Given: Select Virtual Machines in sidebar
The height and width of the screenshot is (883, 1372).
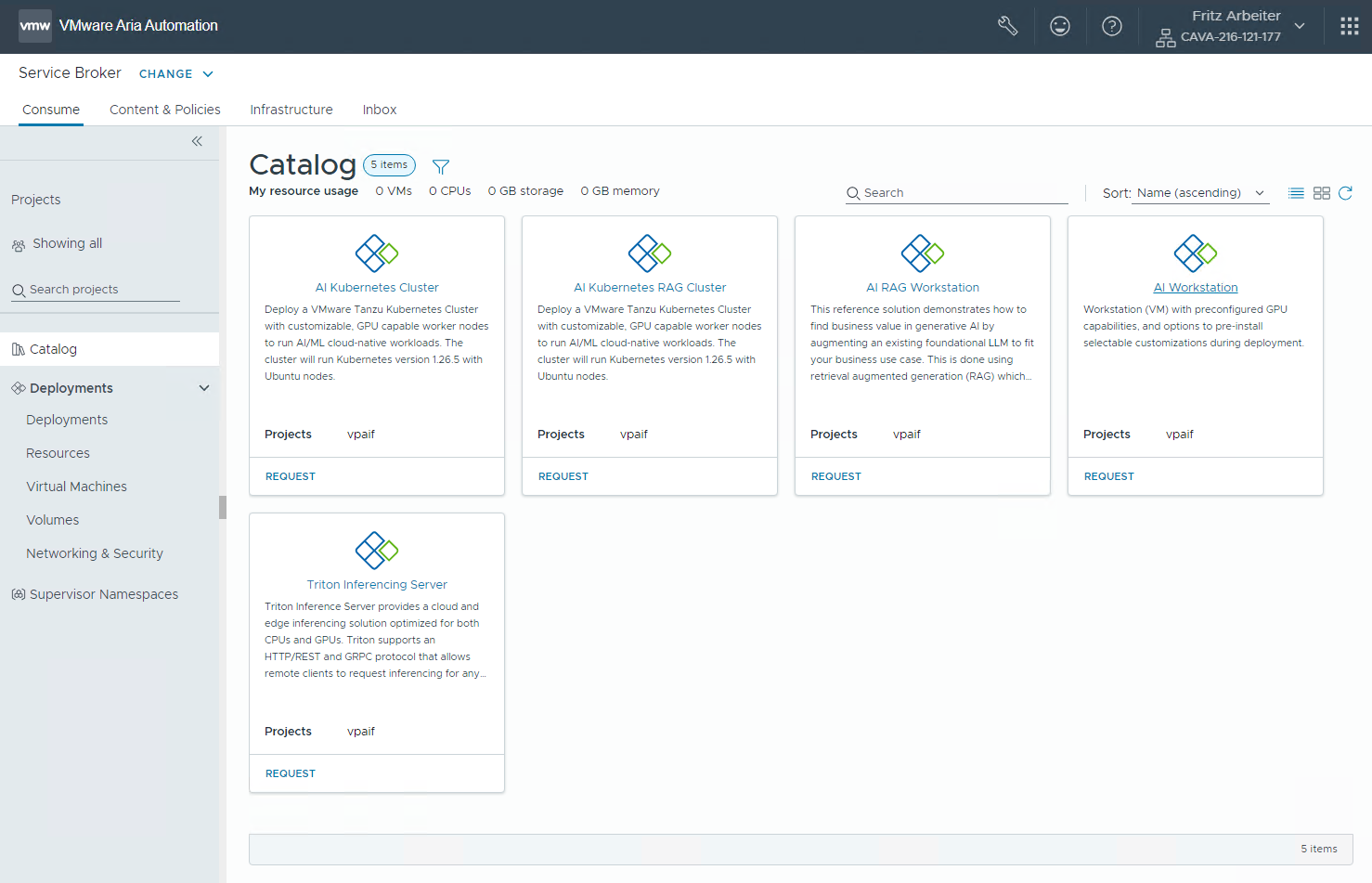Looking at the screenshot, I should pyautogui.click(x=76, y=487).
